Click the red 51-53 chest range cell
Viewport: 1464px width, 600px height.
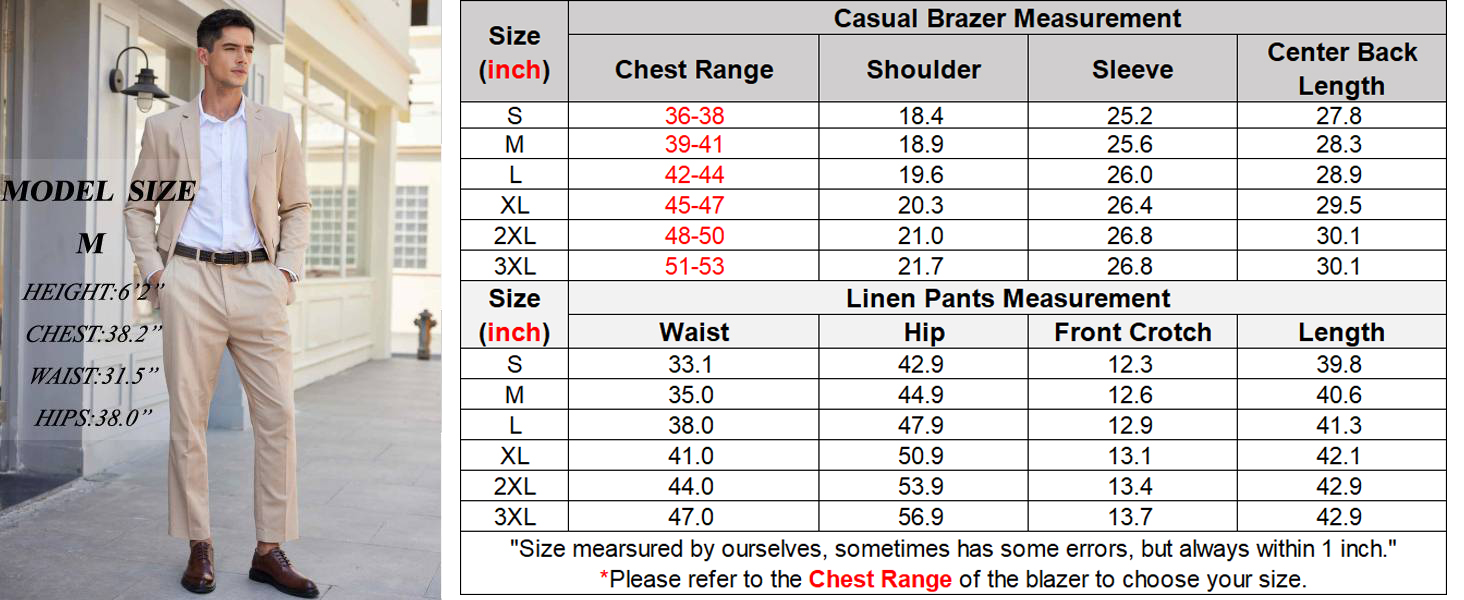coord(694,267)
